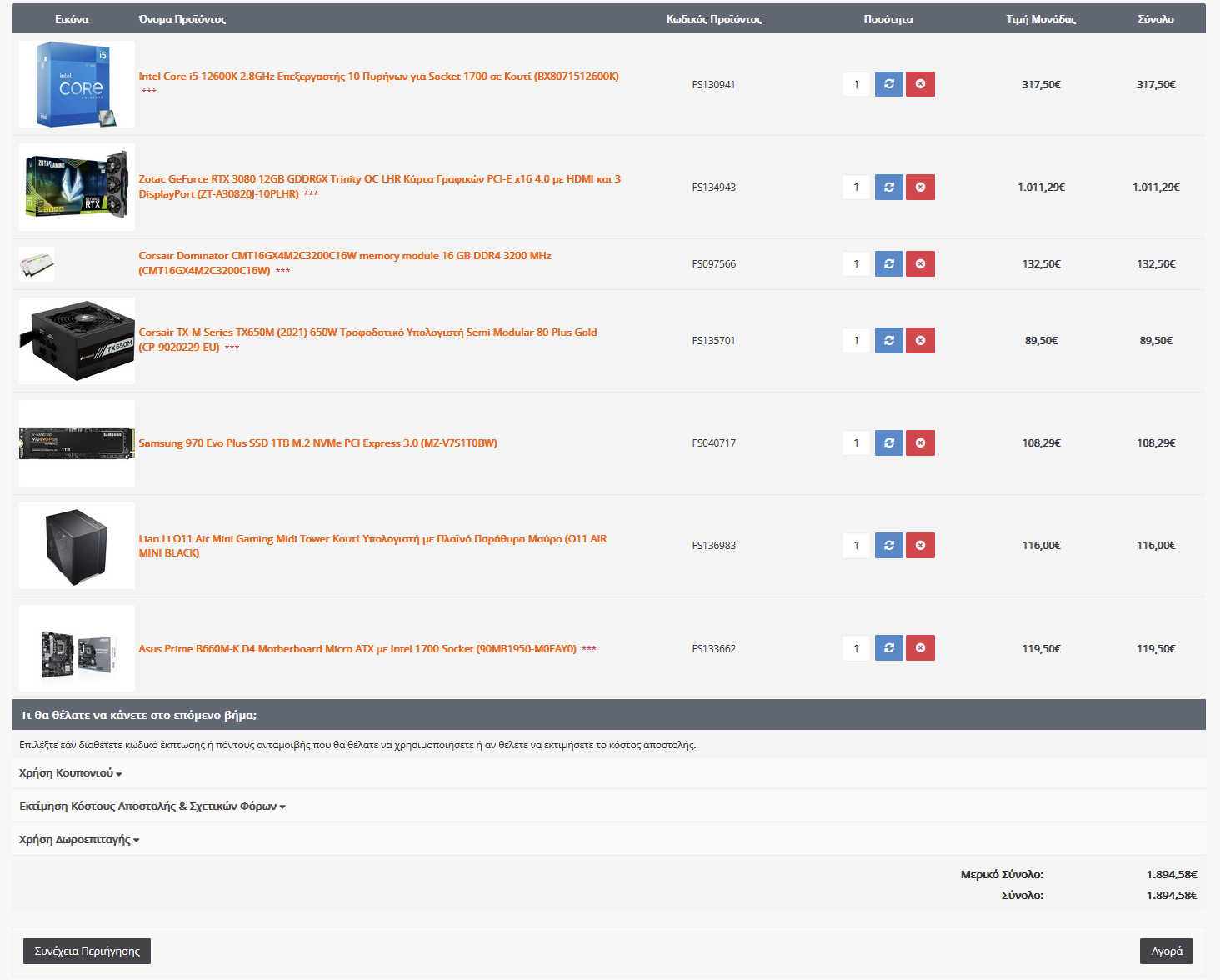Image resolution: width=1220 pixels, height=980 pixels.
Task: Update quantity for Samsung 970 Evo Plus
Action: pos(889,442)
